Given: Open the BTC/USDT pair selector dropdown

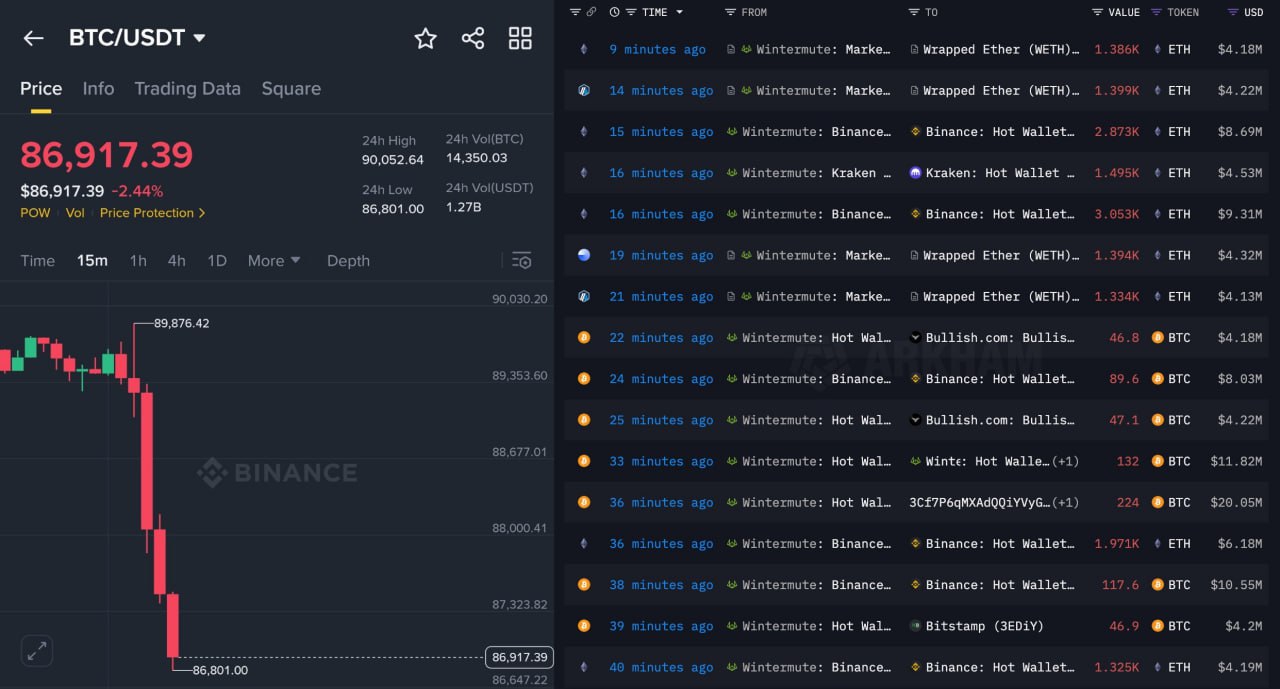Looking at the screenshot, I should click(199, 38).
